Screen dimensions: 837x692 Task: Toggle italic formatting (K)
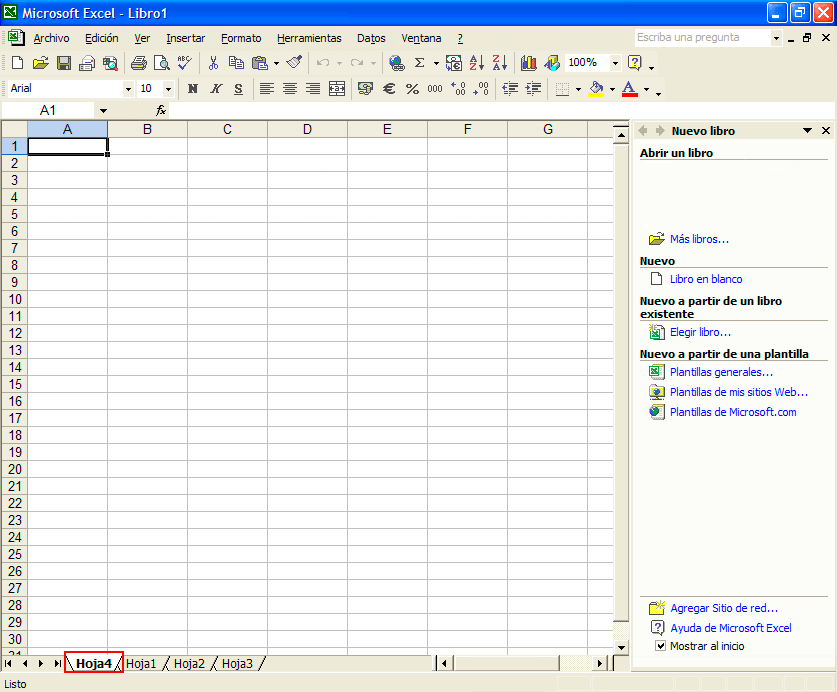point(216,89)
